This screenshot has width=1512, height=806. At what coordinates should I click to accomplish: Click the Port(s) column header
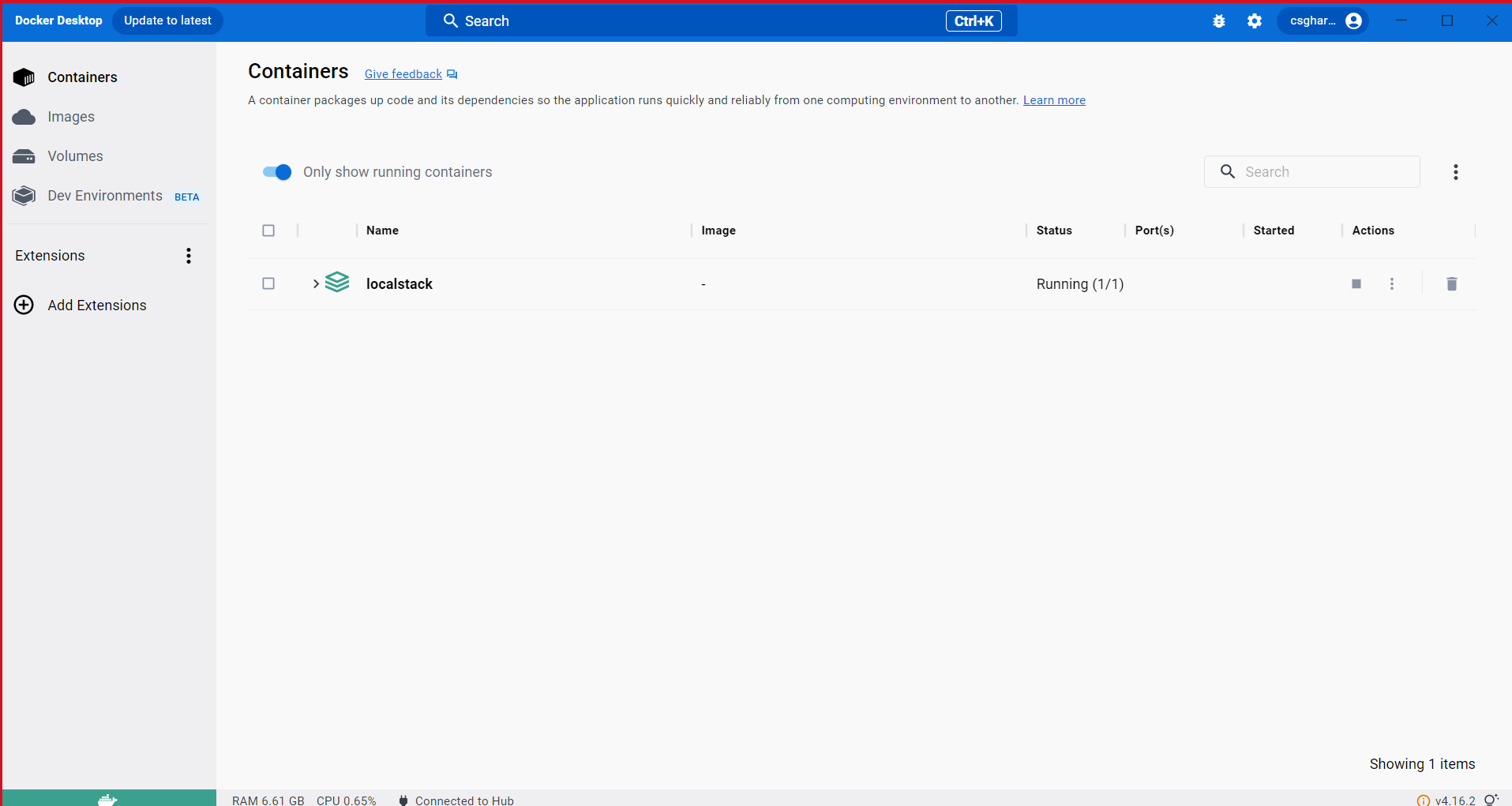[x=1154, y=231]
